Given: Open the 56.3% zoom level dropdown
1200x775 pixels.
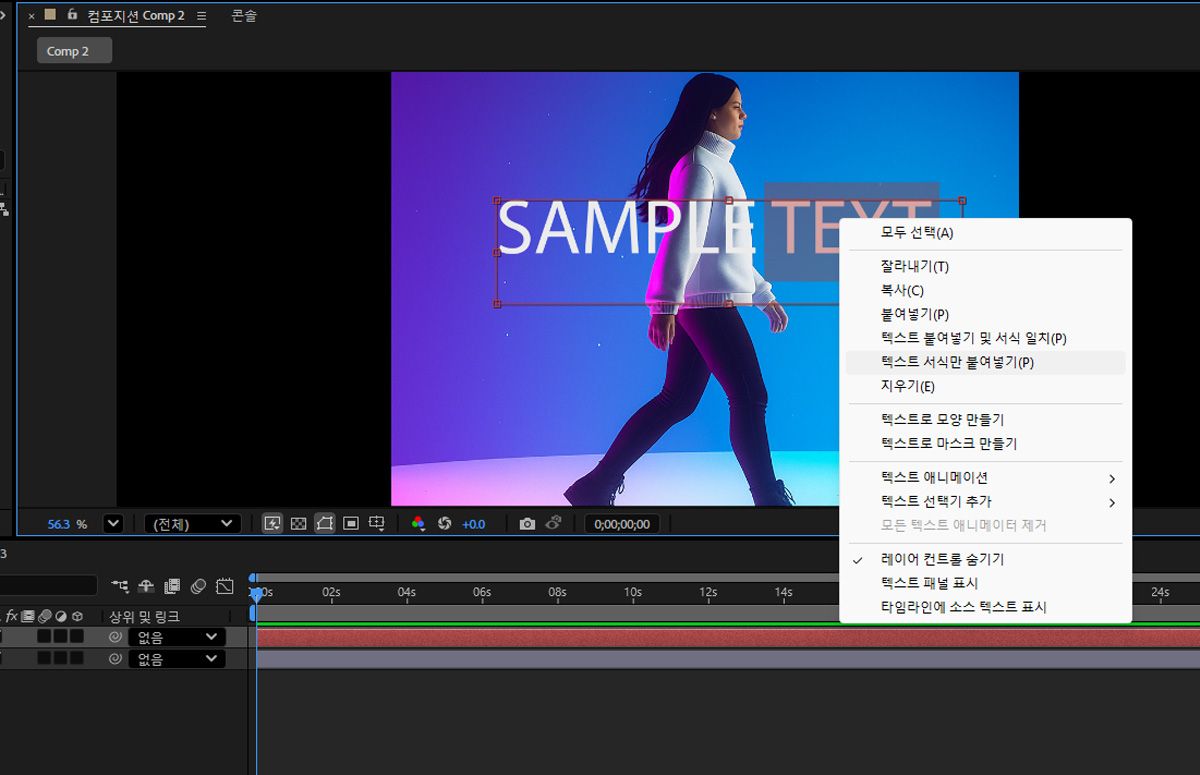Looking at the screenshot, I should 112,522.
